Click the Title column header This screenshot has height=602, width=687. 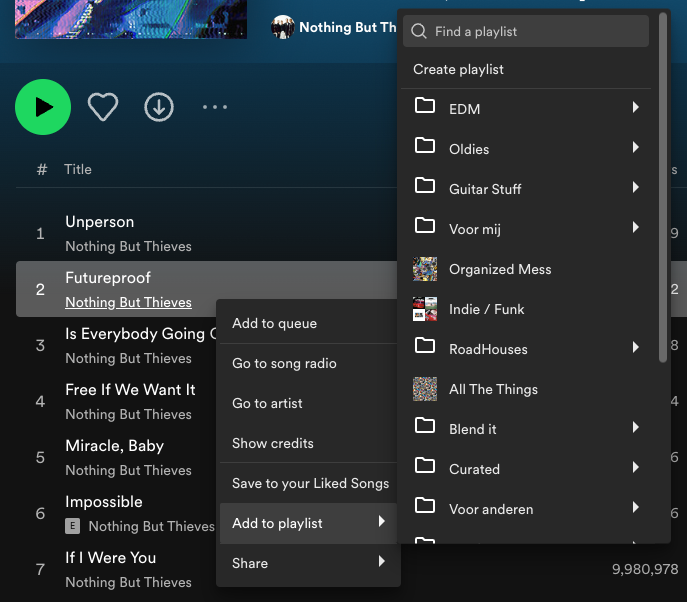(78, 170)
